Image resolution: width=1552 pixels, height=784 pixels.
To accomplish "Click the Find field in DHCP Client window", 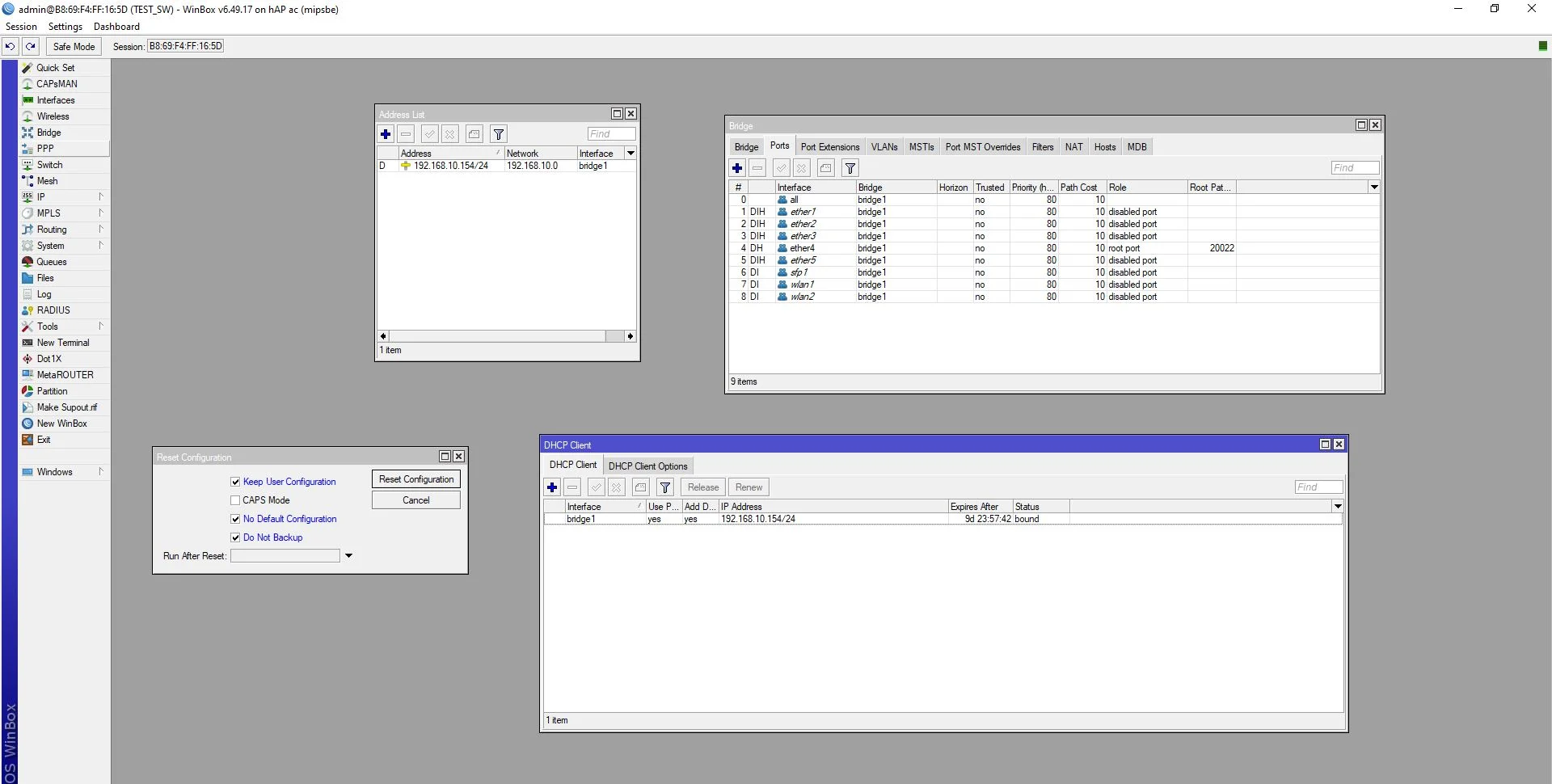I will (1318, 487).
